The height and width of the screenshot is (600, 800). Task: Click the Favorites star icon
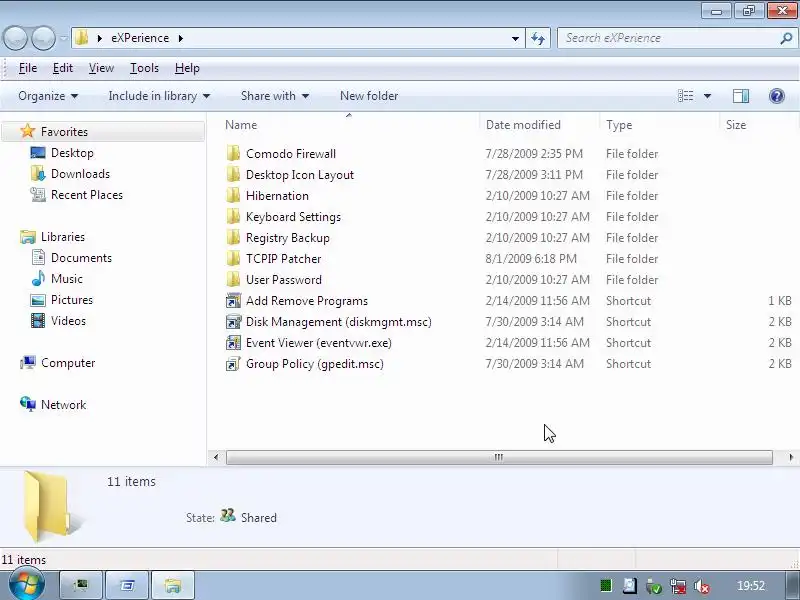click(x=28, y=131)
